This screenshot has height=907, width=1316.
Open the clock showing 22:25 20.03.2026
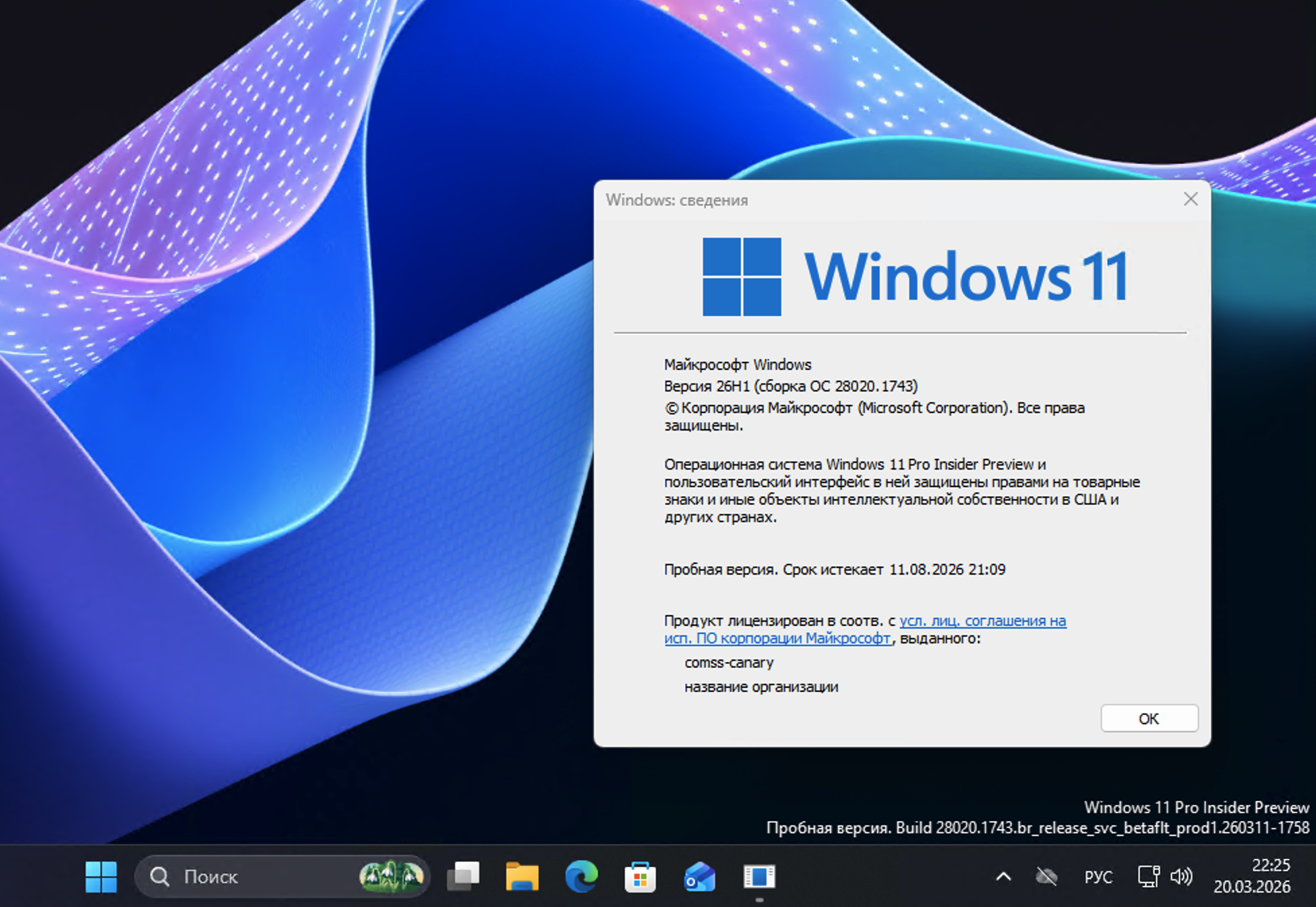pyautogui.click(x=1252, y=876)
